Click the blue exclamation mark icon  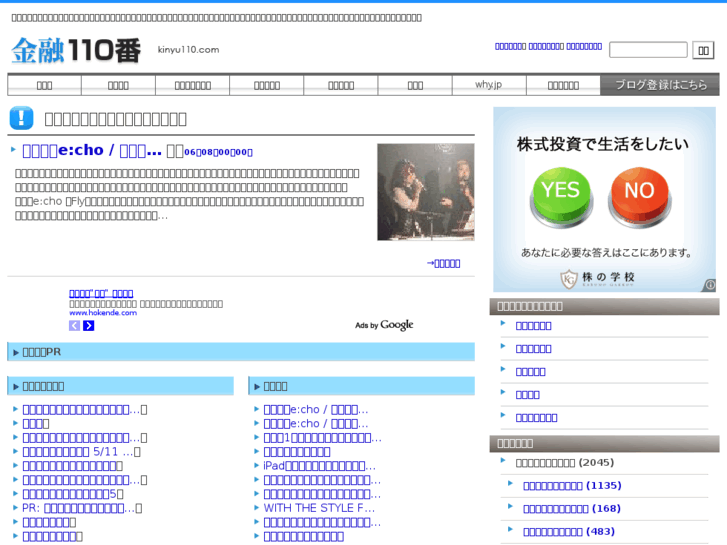pyautogui.click(x=21, y=118)
